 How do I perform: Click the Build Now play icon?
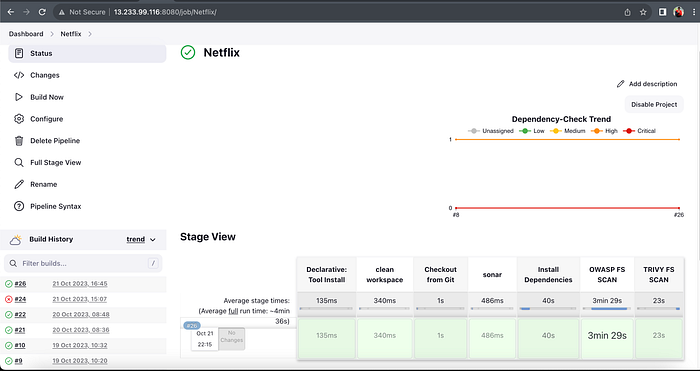point(19,97)
